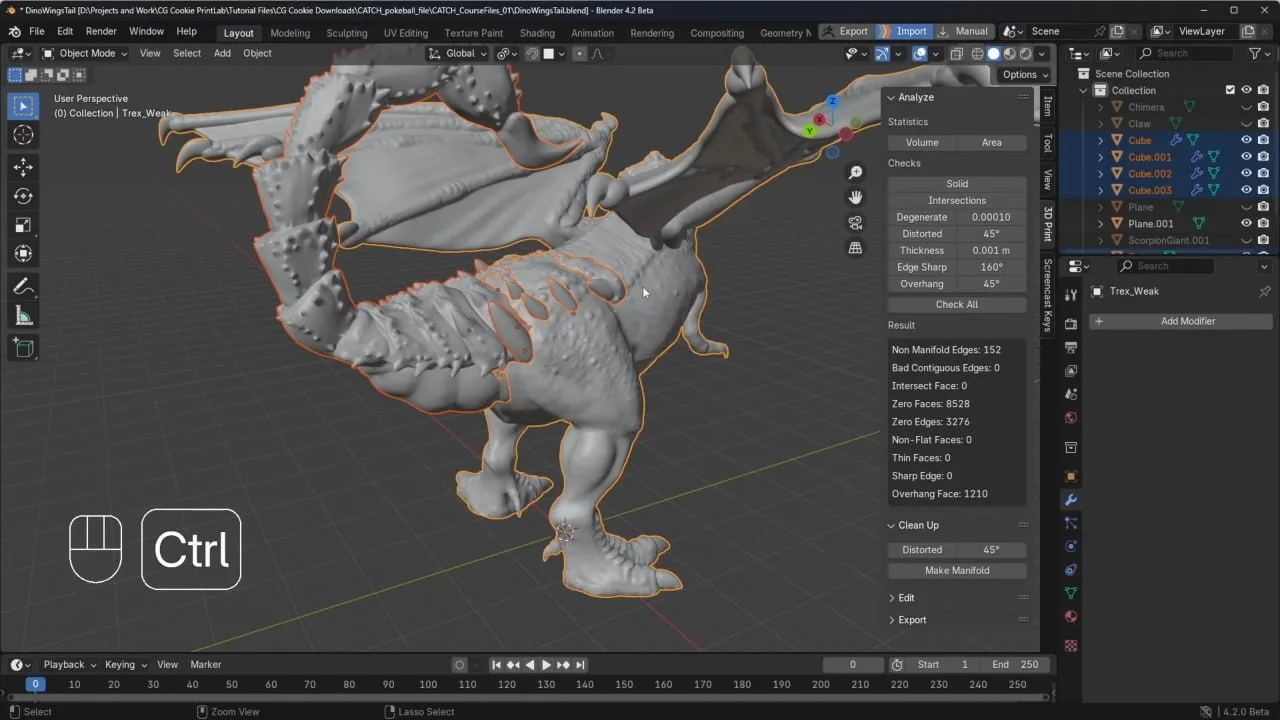The height and width of the screenshot is (720, 1280).
Task: Open the Global transform orientation dropdown
Action: click(x=458, y=53)
